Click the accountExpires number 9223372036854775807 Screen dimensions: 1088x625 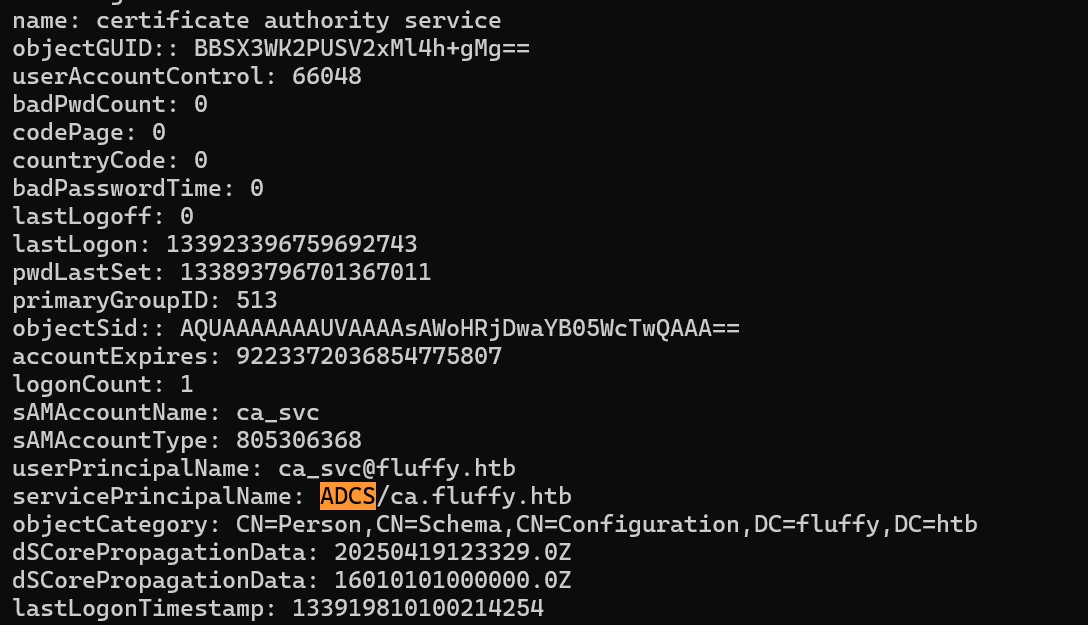[x=368, y=357]
